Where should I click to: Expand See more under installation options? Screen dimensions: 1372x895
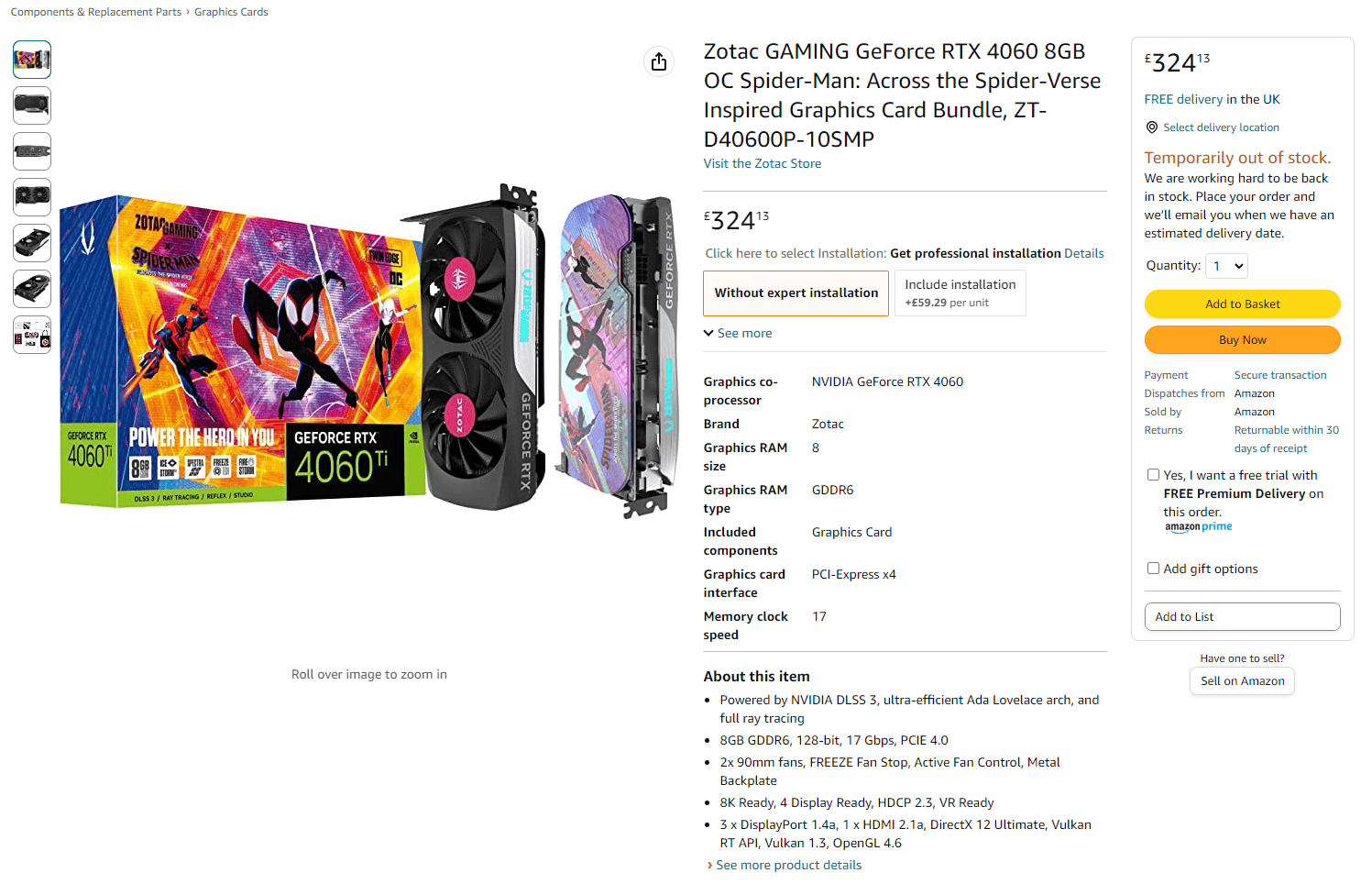coord(738,333)
